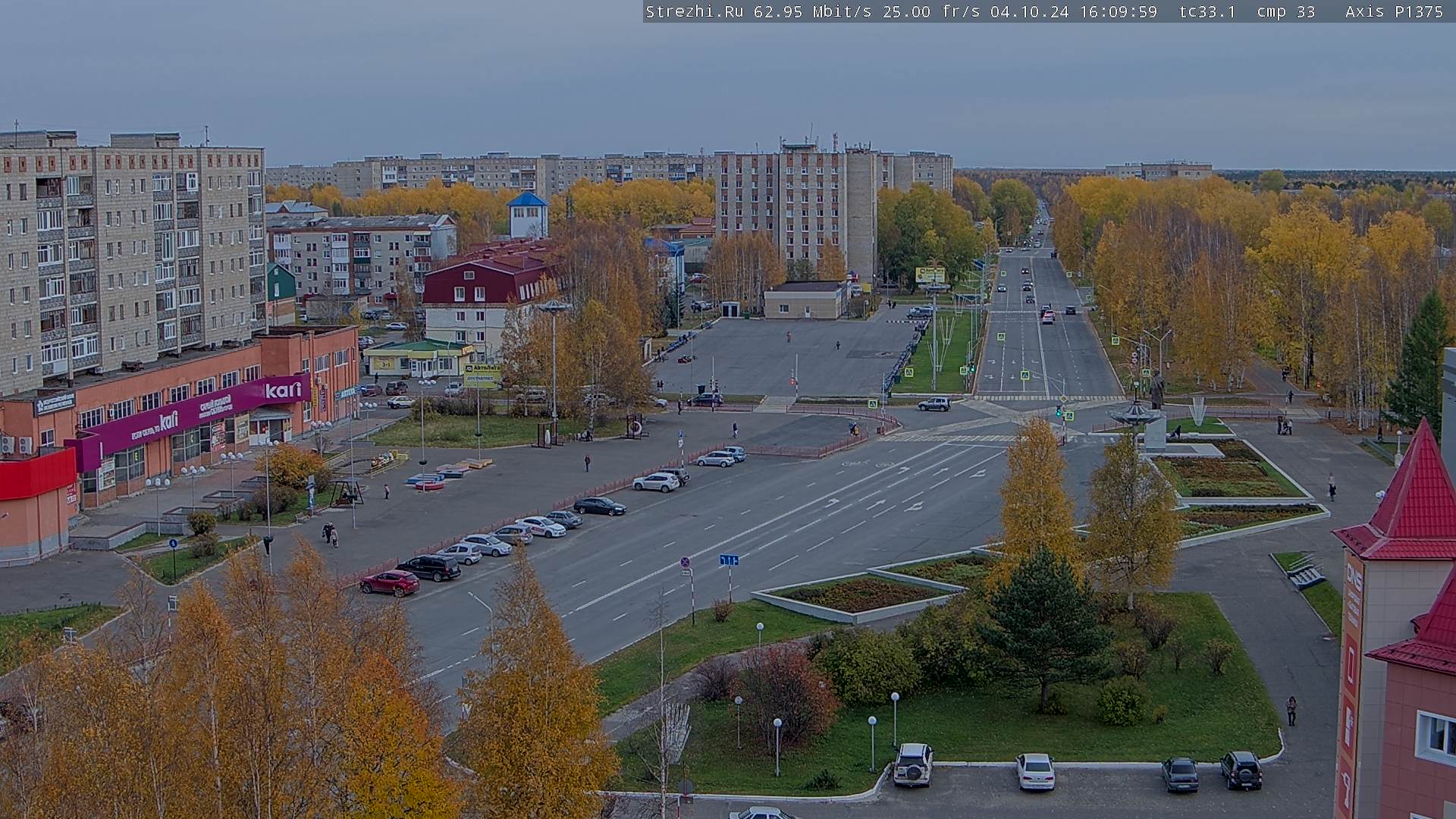Select the "62.95 Mbit/s" bitrate readout
1456x819 pixels.
tap(814, 11)
